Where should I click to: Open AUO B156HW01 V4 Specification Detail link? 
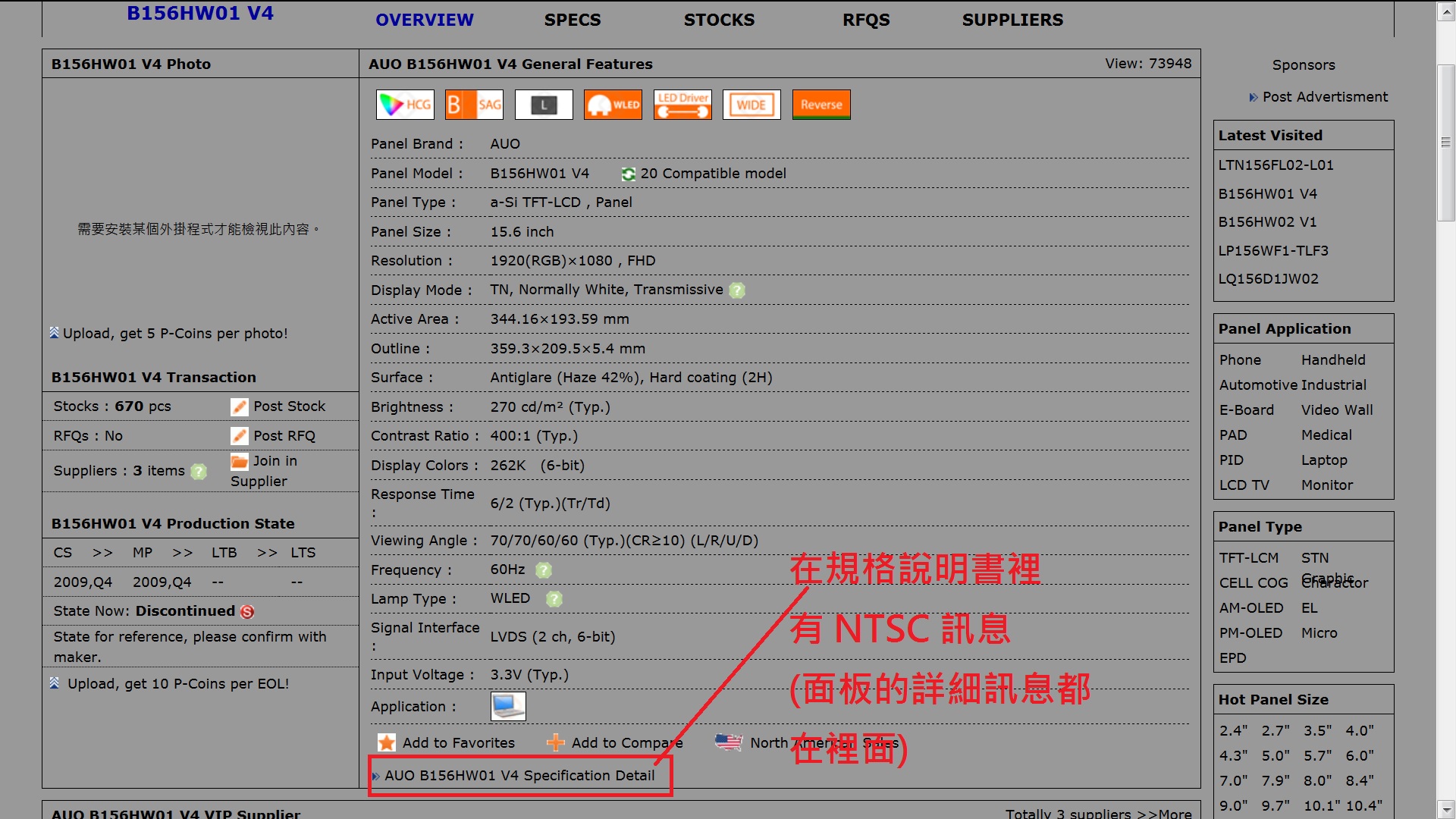tap(519, 776)
